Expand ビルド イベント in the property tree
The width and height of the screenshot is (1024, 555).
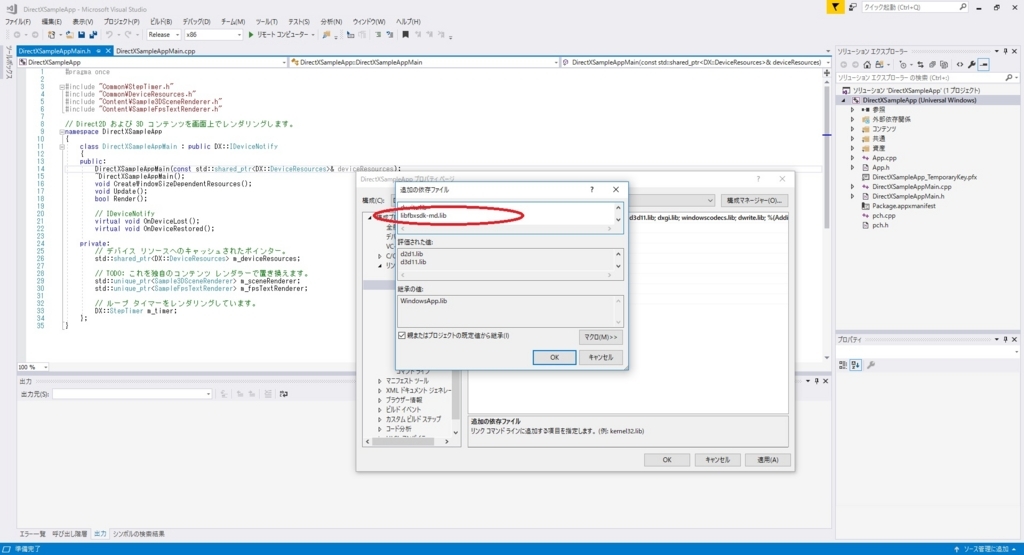[379, 409]
